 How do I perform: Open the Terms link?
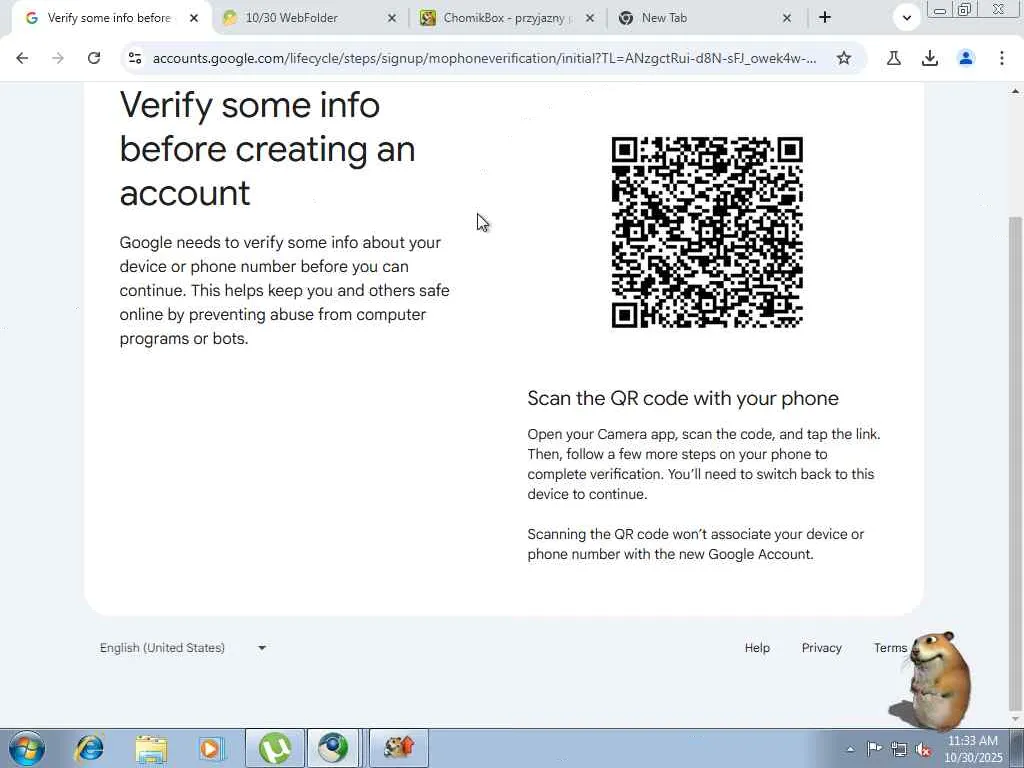[x=890, y=648]
